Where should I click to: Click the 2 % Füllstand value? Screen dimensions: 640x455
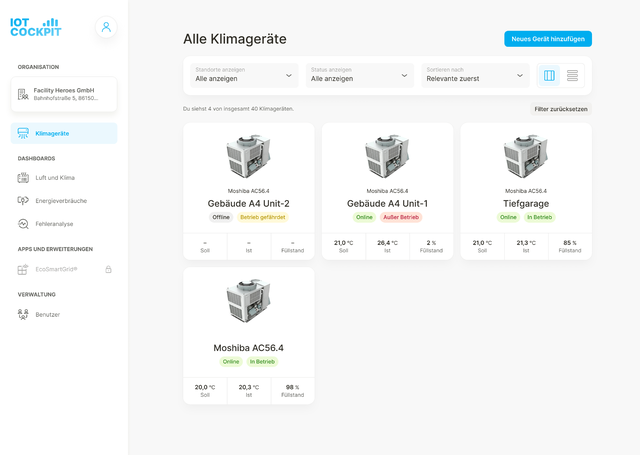(x=431, y=243)
